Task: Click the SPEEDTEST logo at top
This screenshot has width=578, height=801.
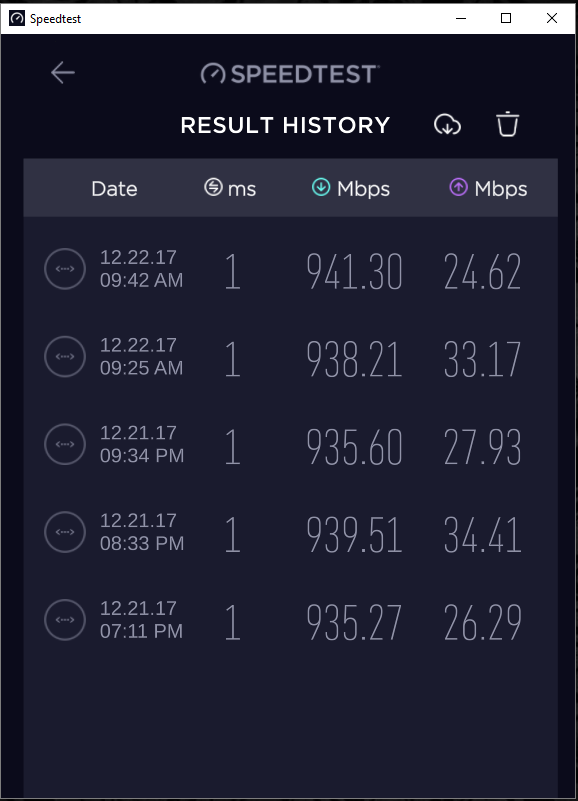Action: coord(290,74)
